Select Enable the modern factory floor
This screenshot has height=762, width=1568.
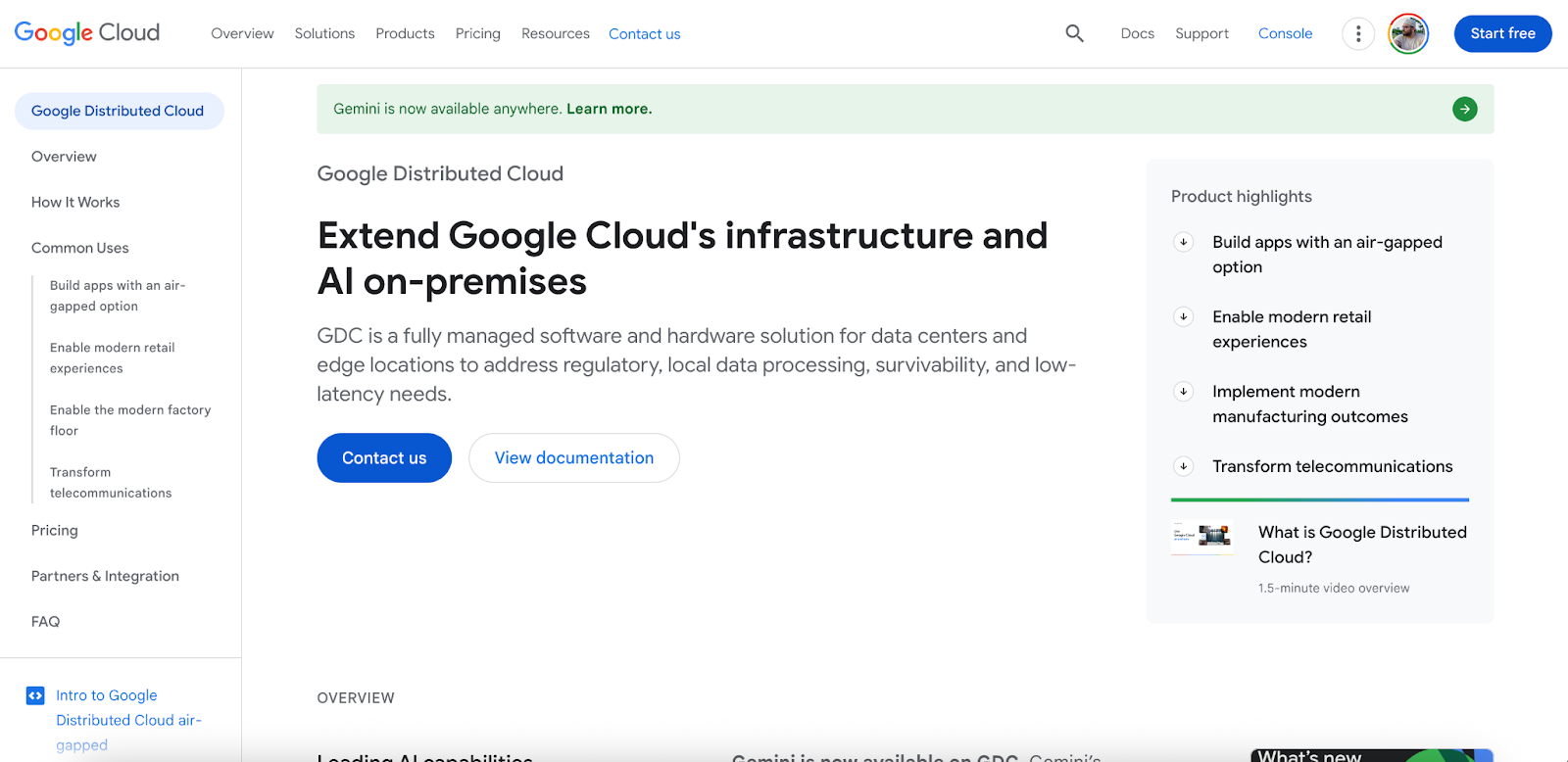(130, 420)
